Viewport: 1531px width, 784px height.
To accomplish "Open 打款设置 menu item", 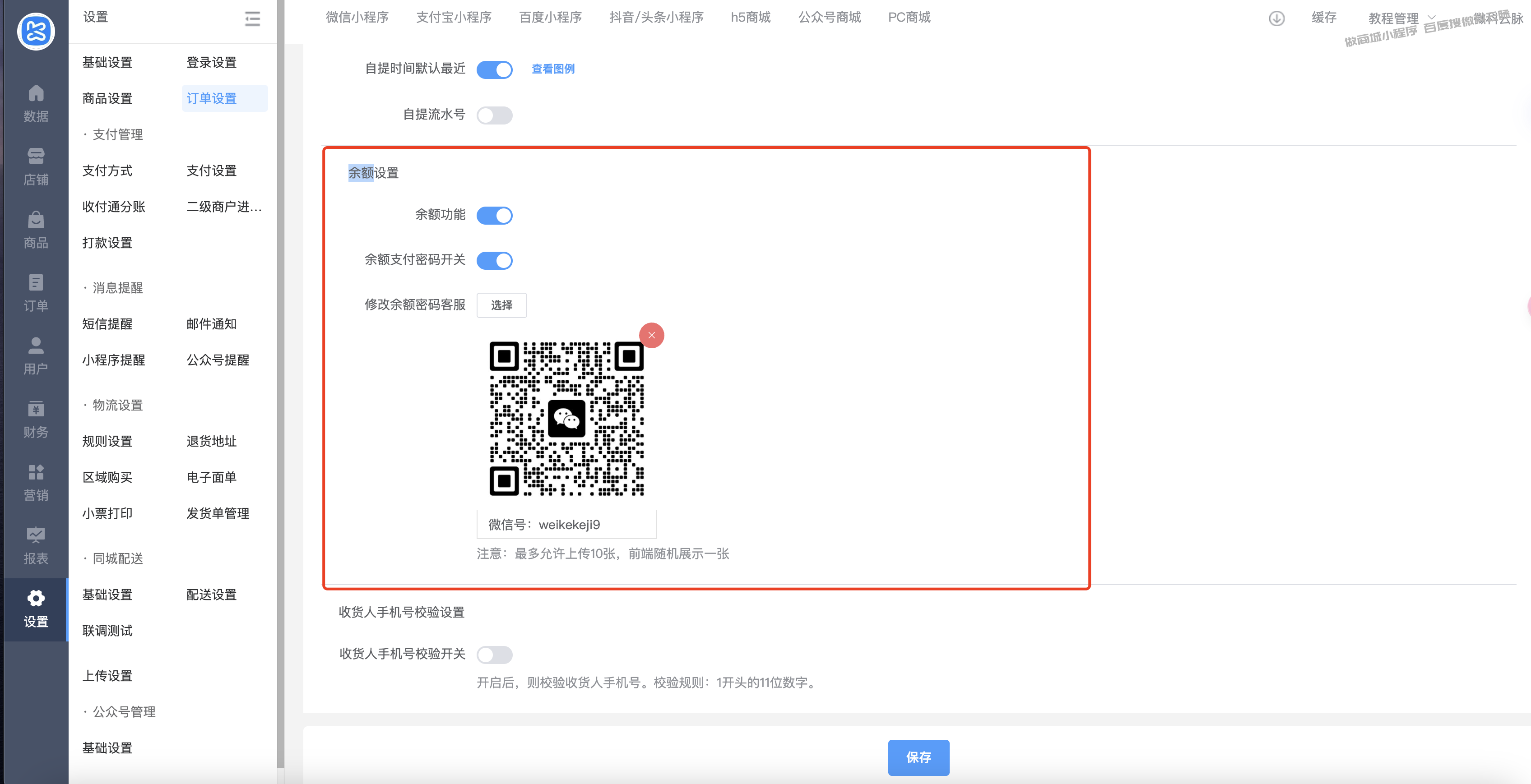I will pyautogui.click(x=107, y=242).
